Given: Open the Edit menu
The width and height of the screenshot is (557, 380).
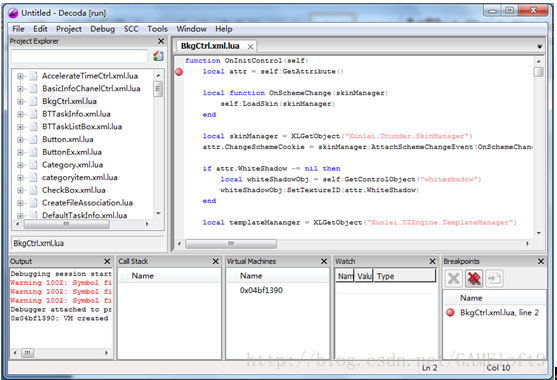Looking at the screenshot, I should coord(40,29).
